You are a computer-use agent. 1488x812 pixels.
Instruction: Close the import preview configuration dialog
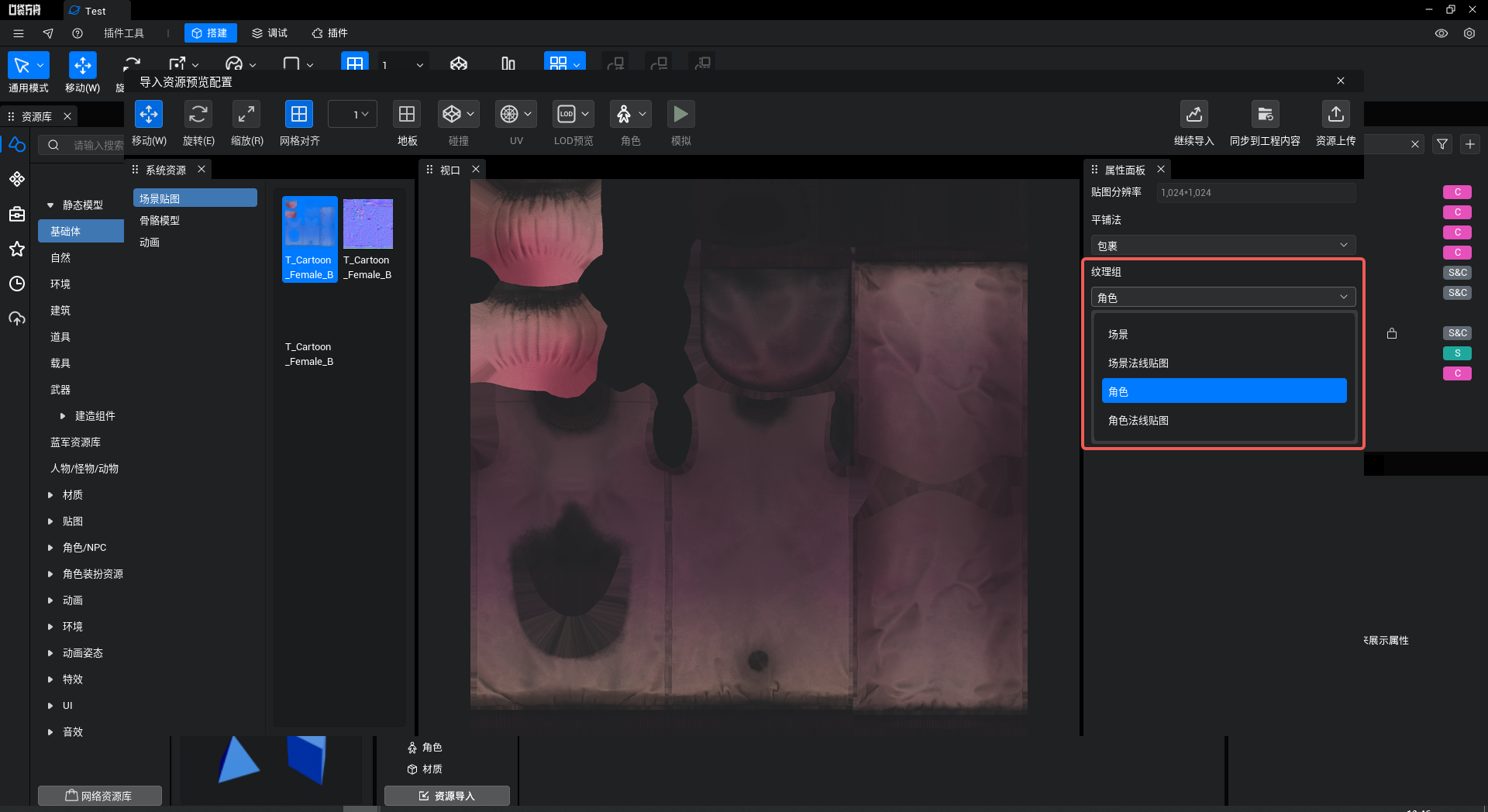coord(1341,81)
